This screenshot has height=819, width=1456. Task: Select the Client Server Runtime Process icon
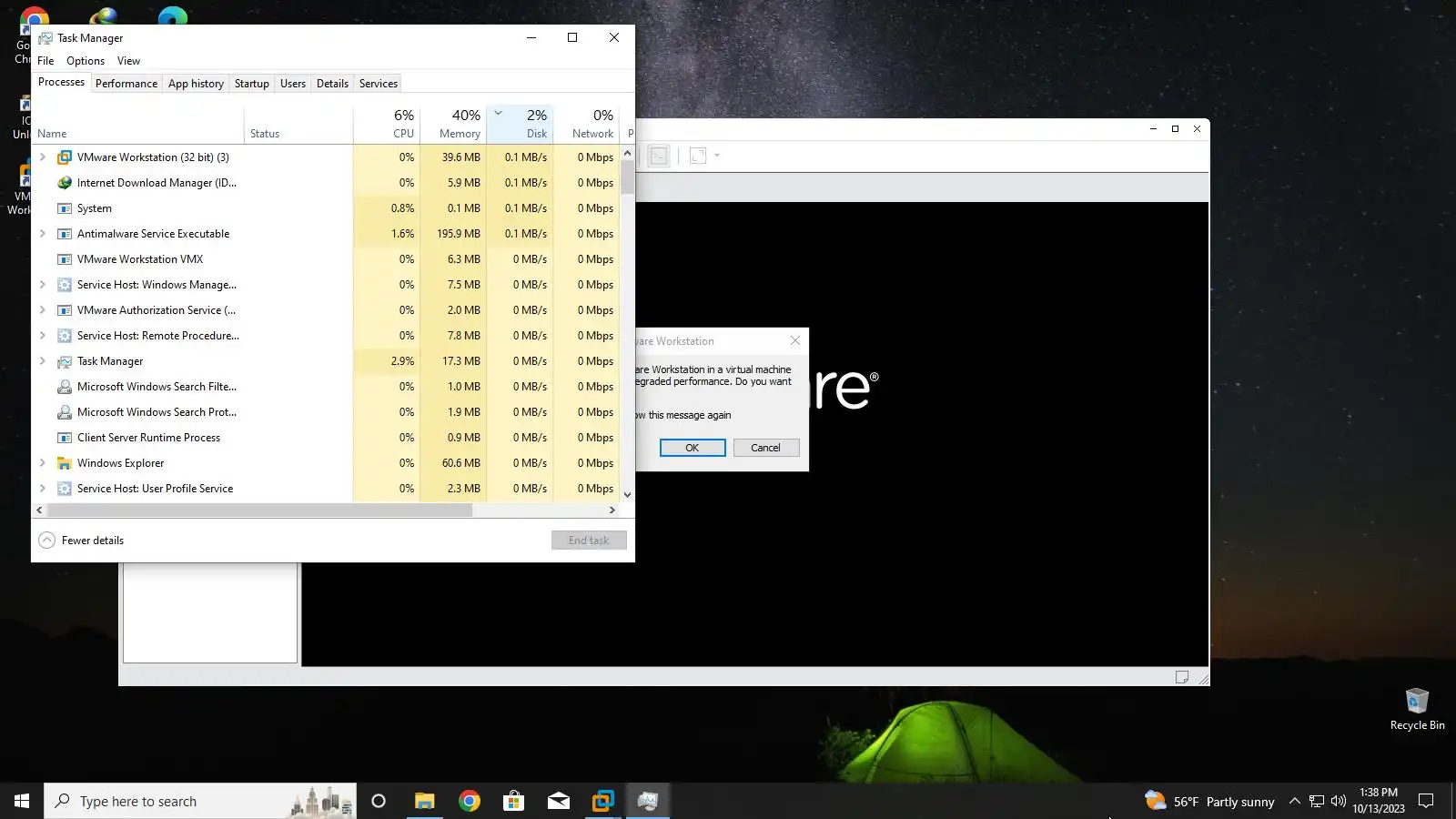pos(65,438)
